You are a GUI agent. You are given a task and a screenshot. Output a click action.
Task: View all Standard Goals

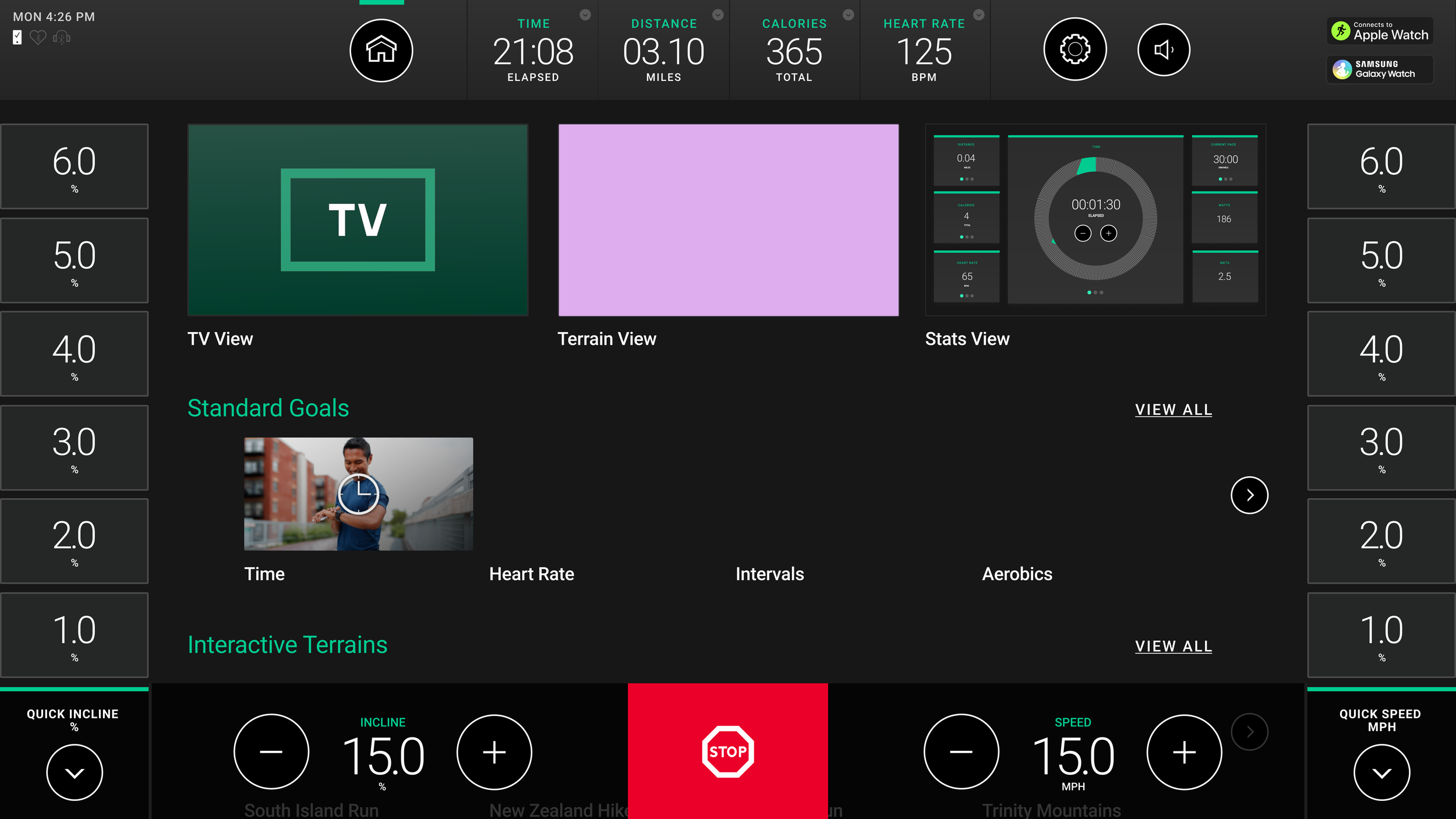tap(1174, 409)
